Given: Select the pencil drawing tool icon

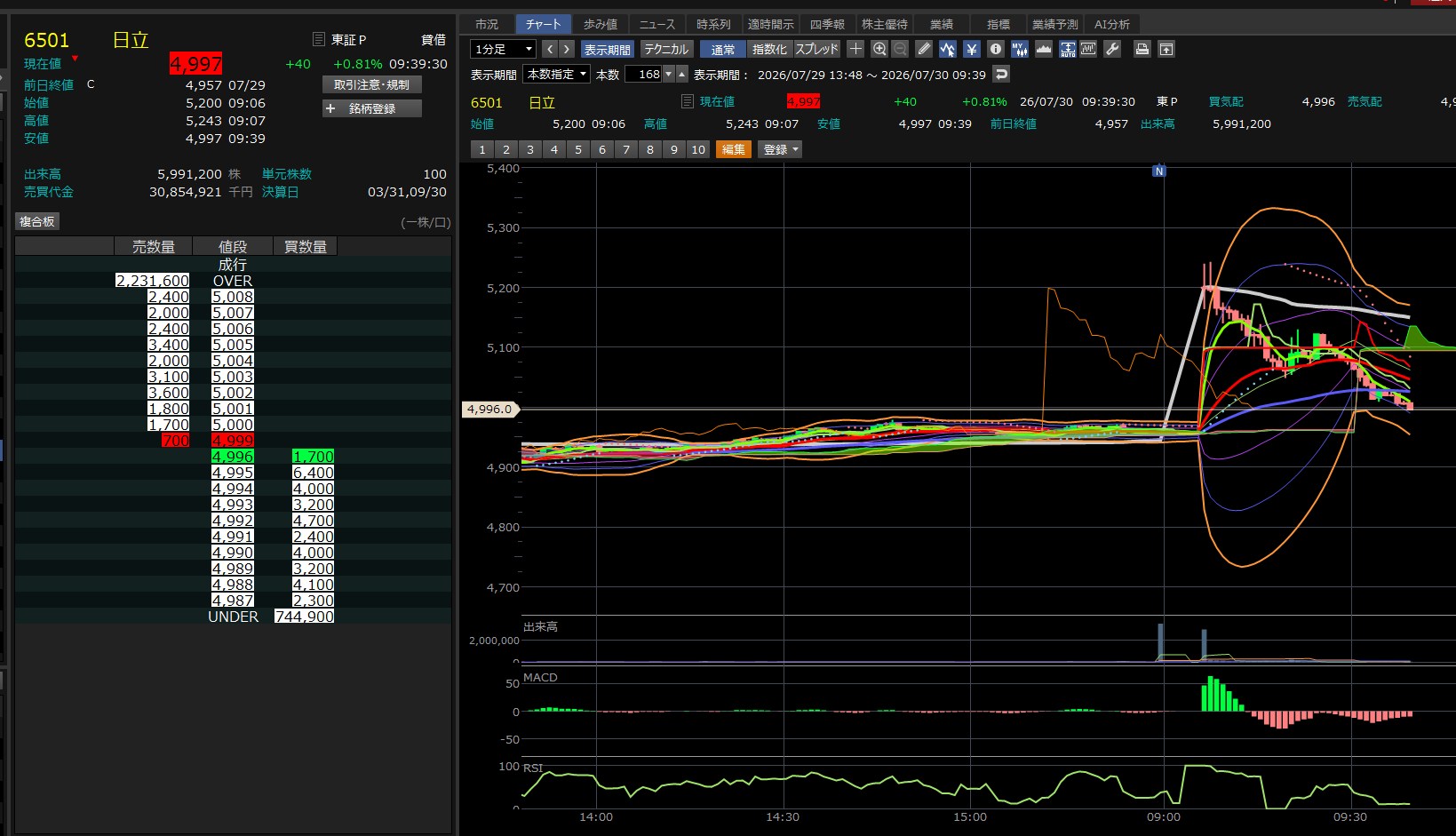Looking at the screenshot, I should click(924, 49).
